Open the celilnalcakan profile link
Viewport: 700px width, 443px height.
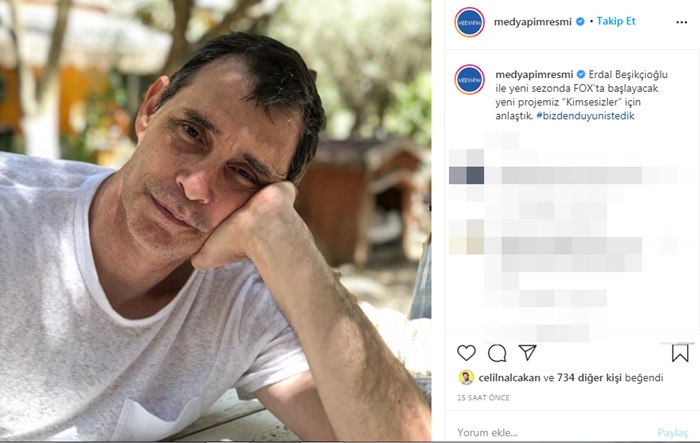[509, 378]
